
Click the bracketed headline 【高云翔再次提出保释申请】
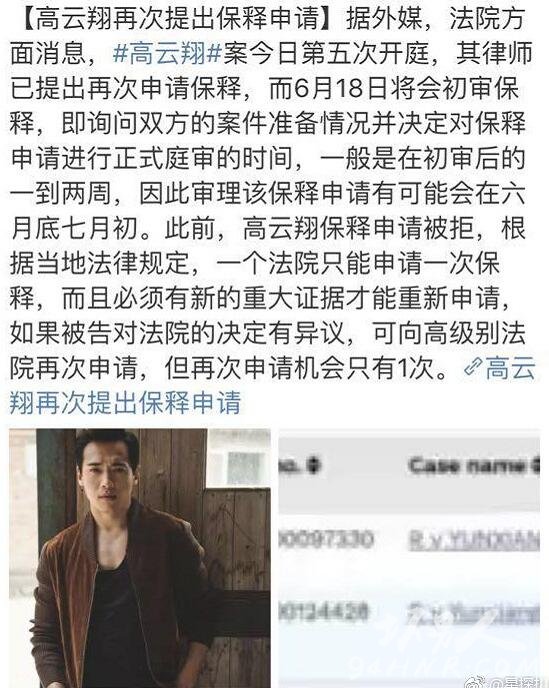pos(174,18)
